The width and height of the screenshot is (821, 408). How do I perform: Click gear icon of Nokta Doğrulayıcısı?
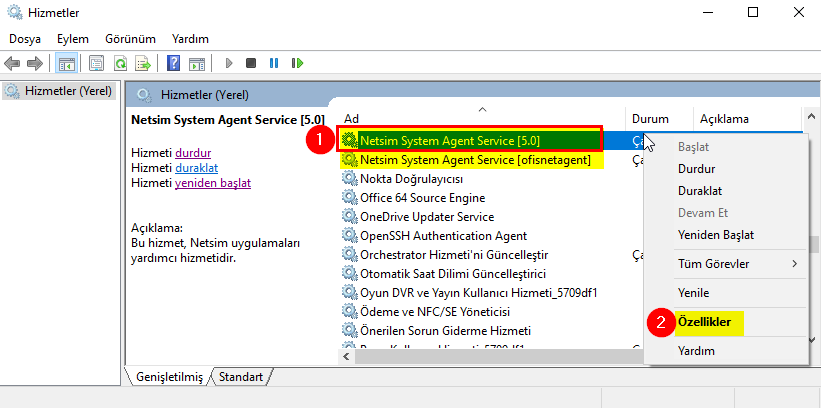[350, 179]
